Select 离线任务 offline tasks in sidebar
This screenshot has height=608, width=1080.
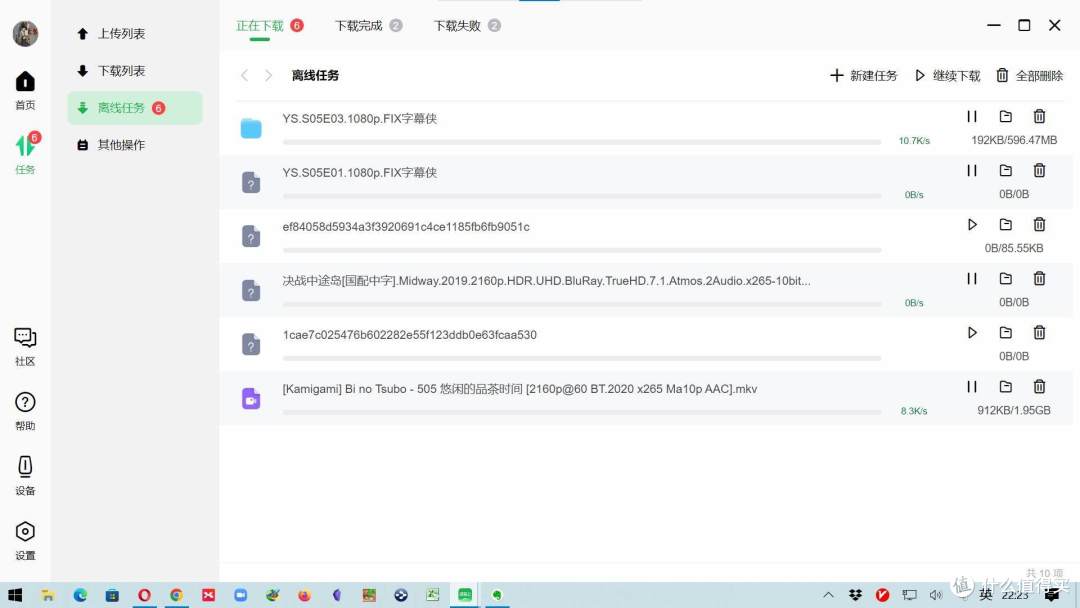point(135,108)
